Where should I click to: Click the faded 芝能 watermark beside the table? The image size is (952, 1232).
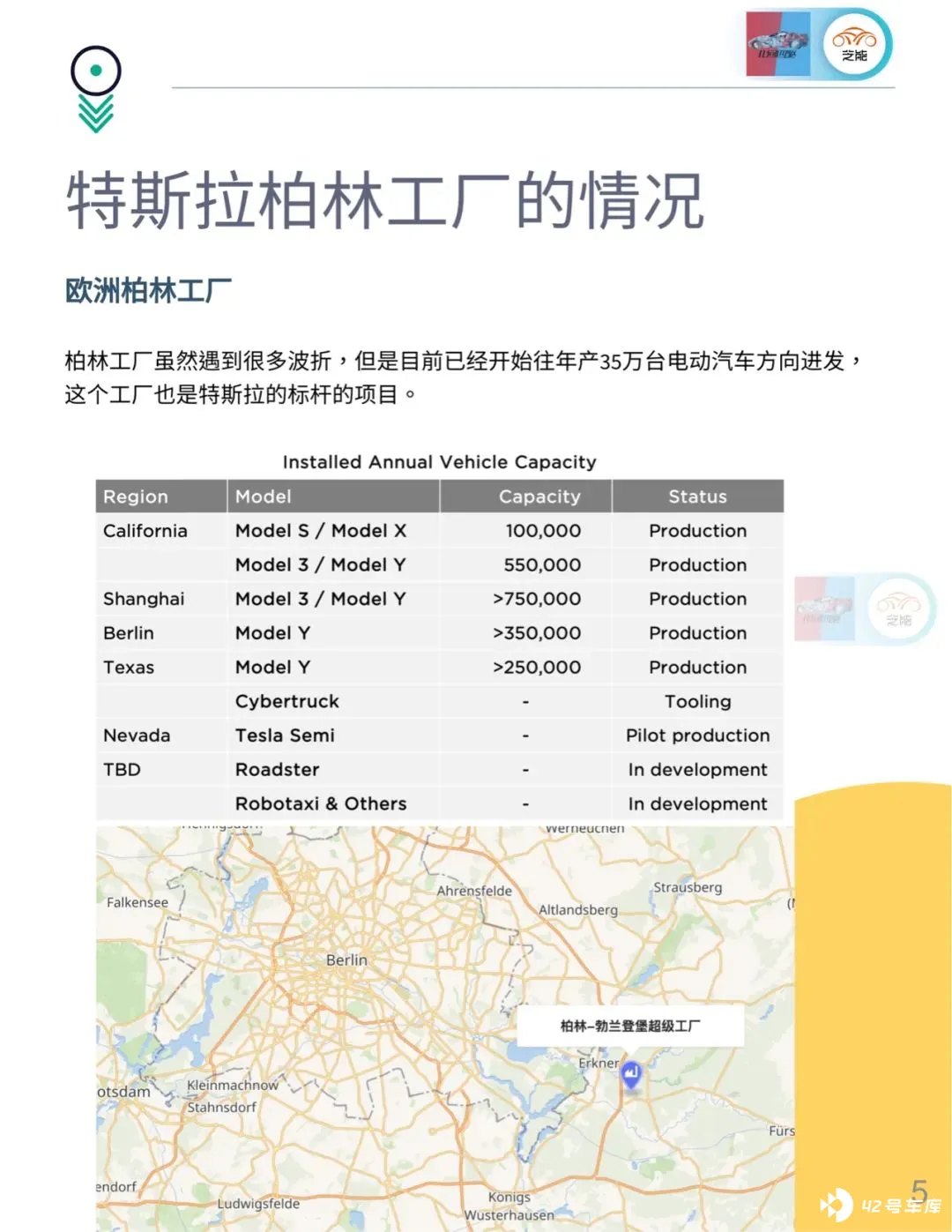tap(899, 609)
